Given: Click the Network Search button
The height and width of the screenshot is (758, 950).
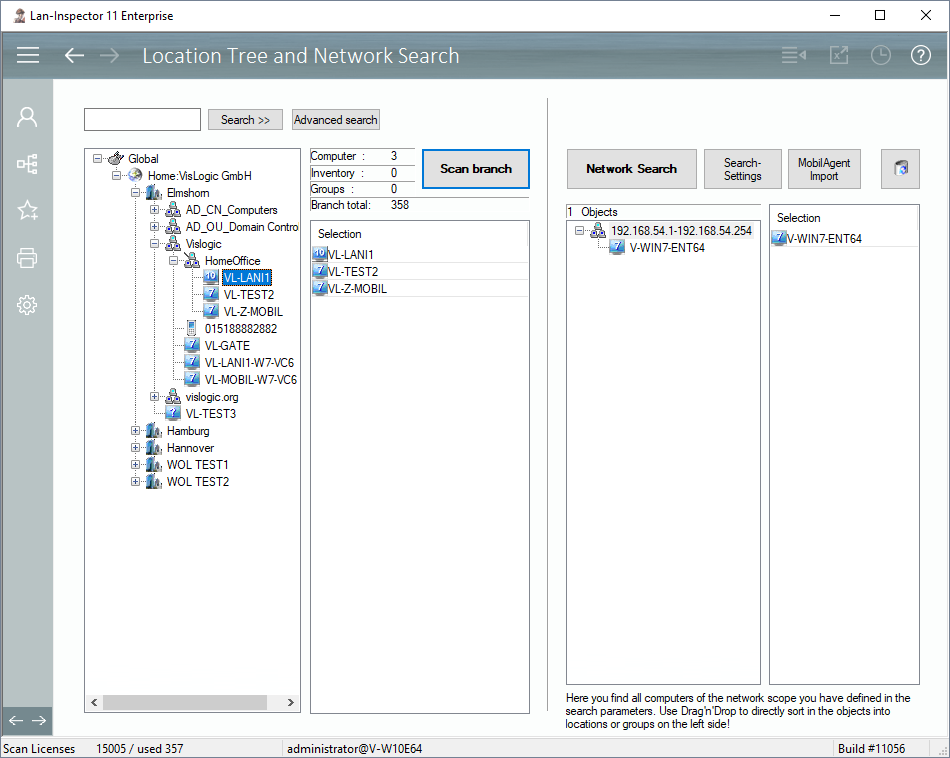Looking at the screenshot, I should pos(631,169).
